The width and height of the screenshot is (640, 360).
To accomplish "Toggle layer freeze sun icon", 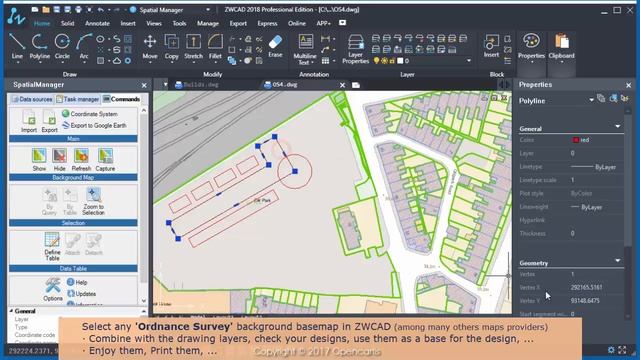I will tap(384, 61).
